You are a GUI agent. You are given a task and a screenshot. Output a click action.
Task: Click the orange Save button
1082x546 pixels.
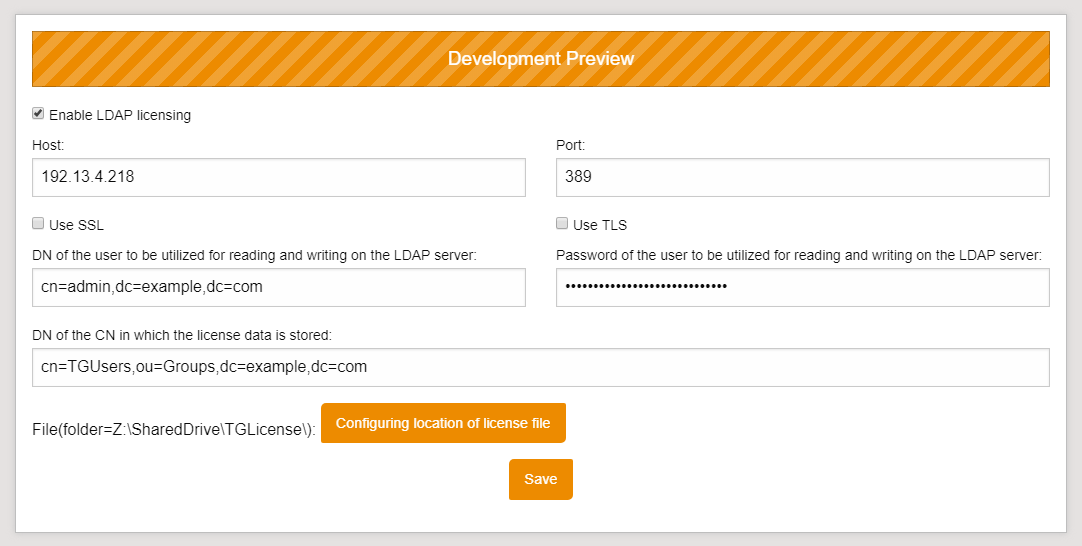540,479
